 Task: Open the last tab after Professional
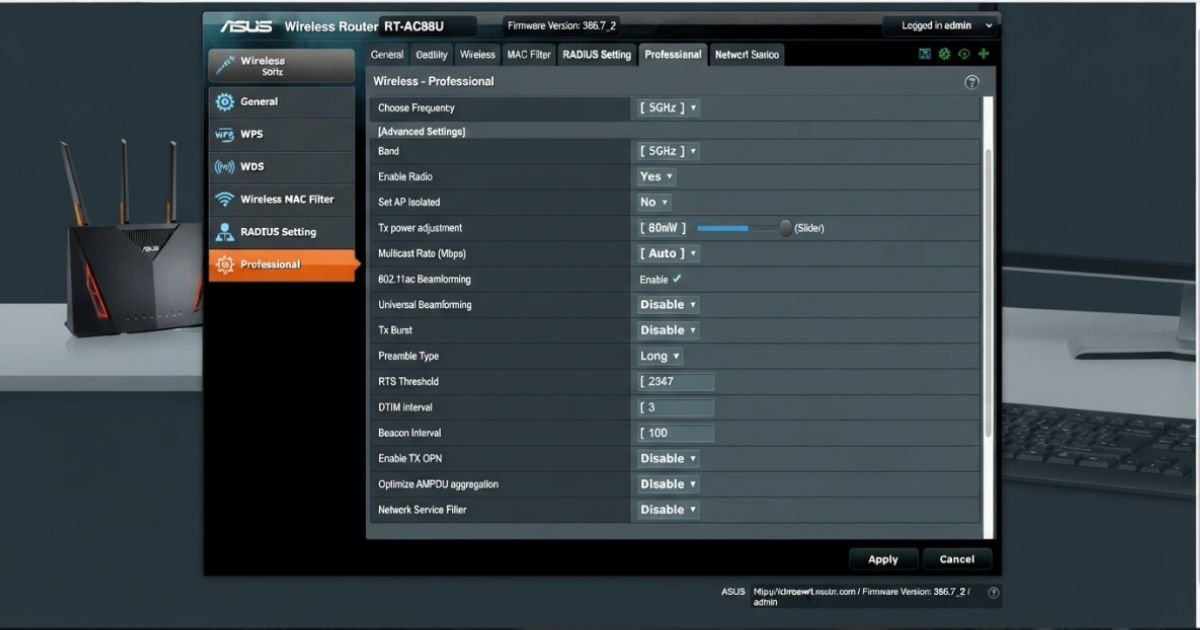click(x=747, y=56)
